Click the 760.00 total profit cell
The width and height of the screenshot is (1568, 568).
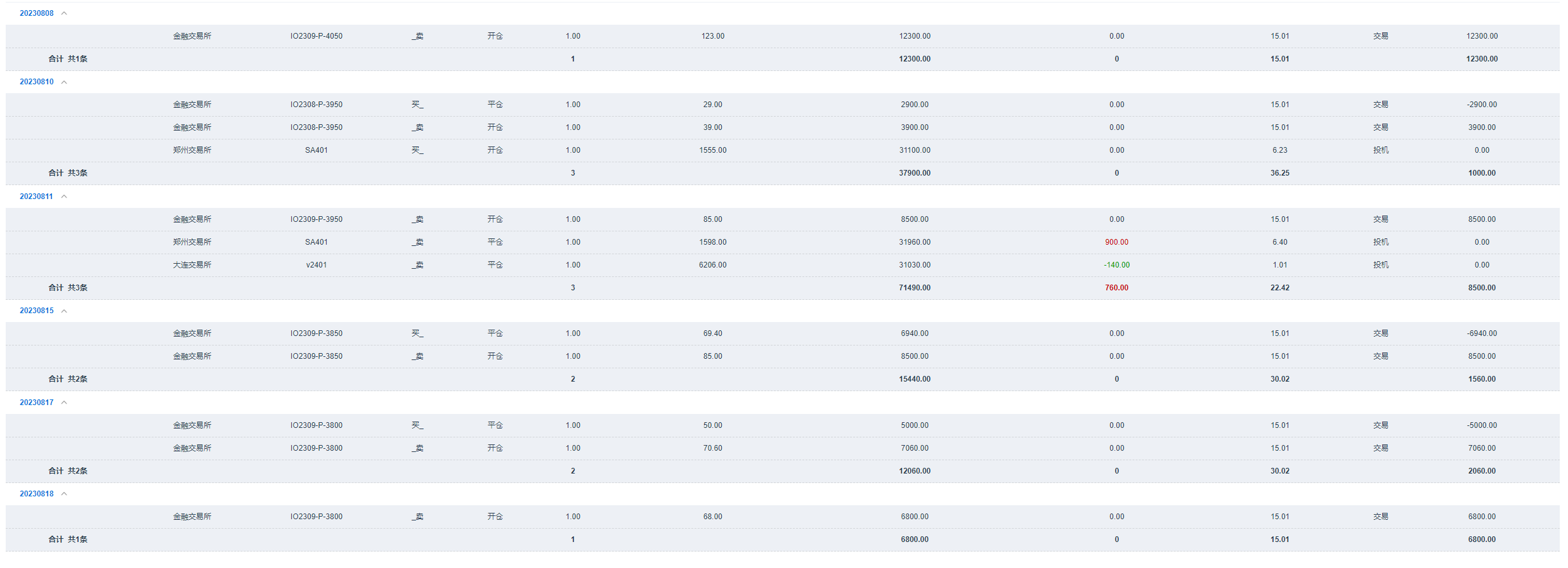pos(1116,288)
